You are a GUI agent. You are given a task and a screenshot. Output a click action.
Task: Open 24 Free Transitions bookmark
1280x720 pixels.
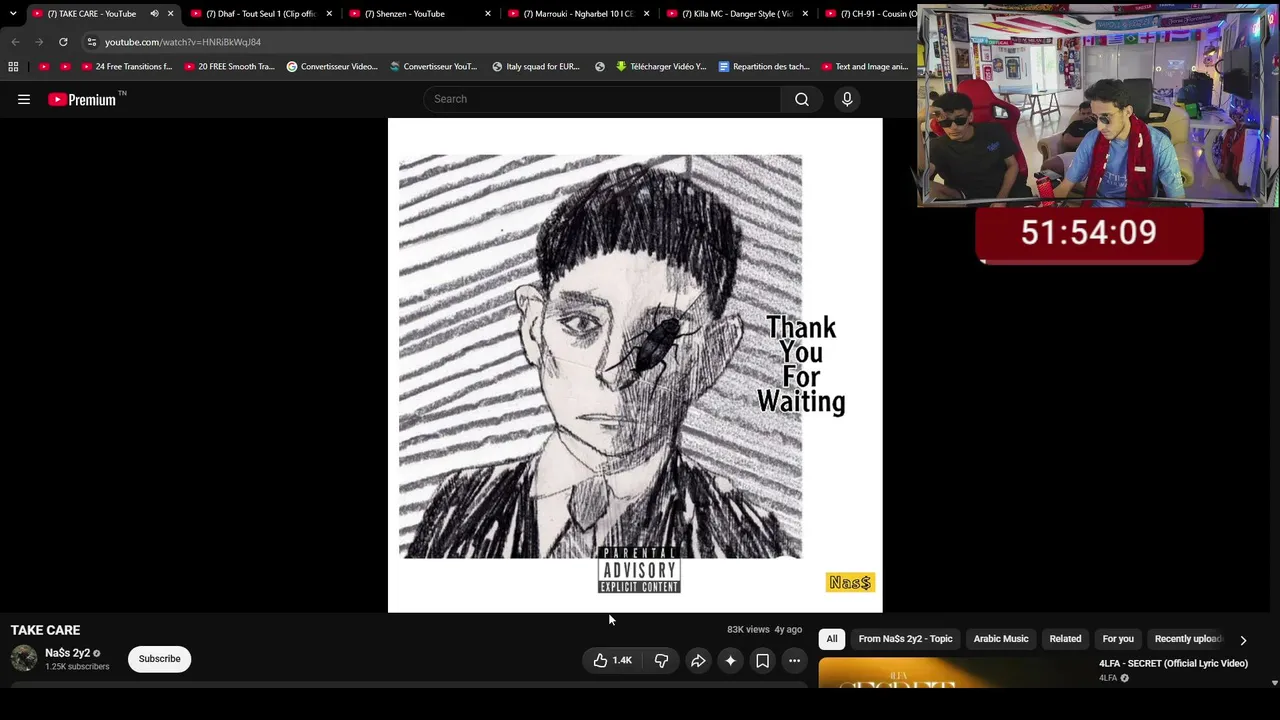click(127, 67)
